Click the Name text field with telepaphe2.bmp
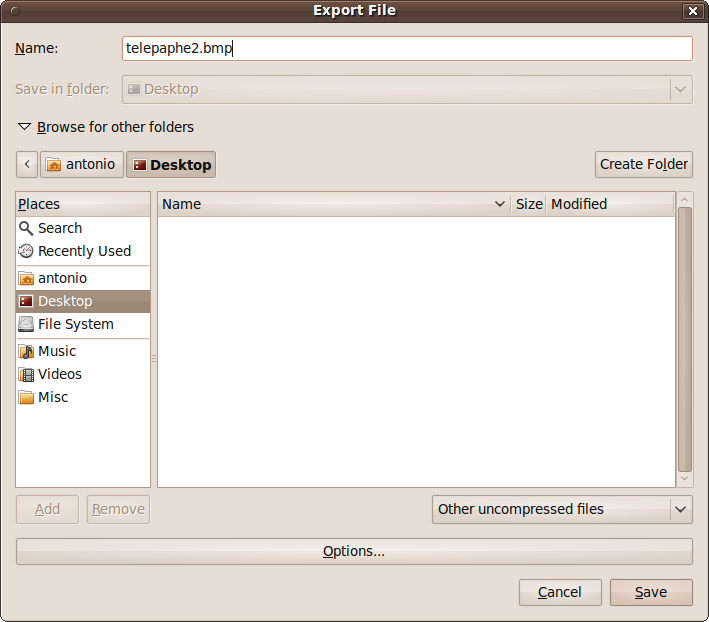The width and height of the screenshot is (709, 622). point(406,48)
